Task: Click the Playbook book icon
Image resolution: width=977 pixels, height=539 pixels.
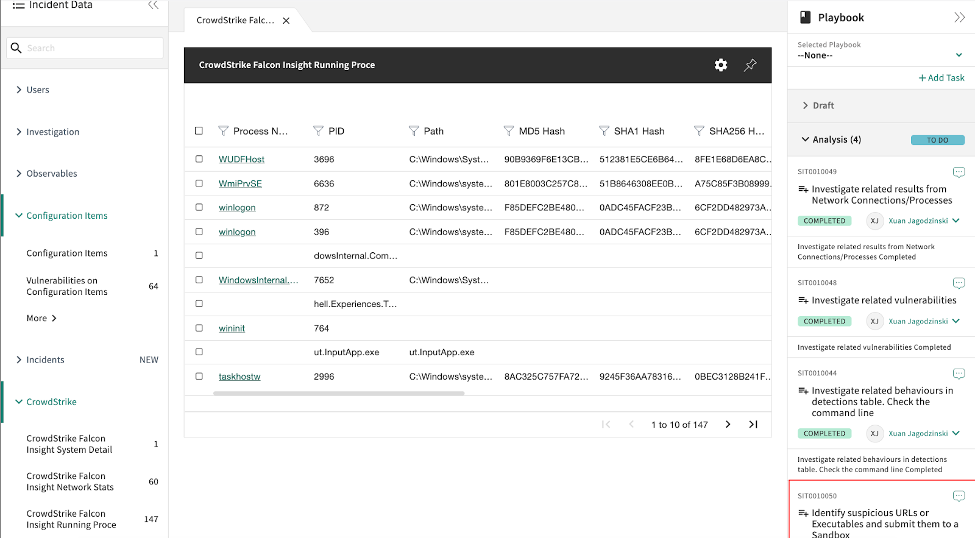Action: pos(805,17)
